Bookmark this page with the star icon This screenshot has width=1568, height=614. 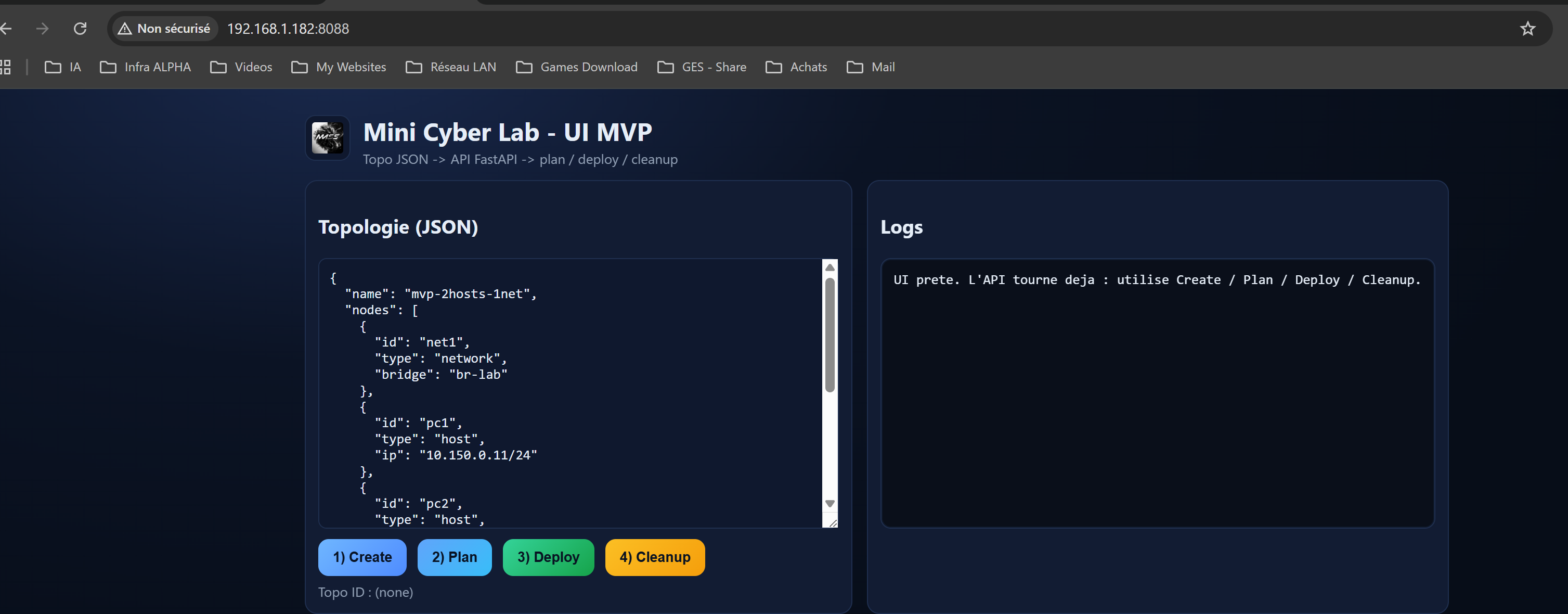pyautogui.click(x=1527, y=29)
